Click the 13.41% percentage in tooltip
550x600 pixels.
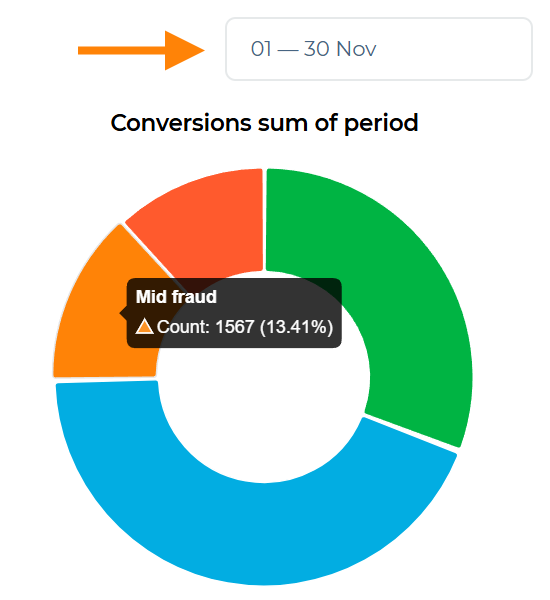pos(297,327)
